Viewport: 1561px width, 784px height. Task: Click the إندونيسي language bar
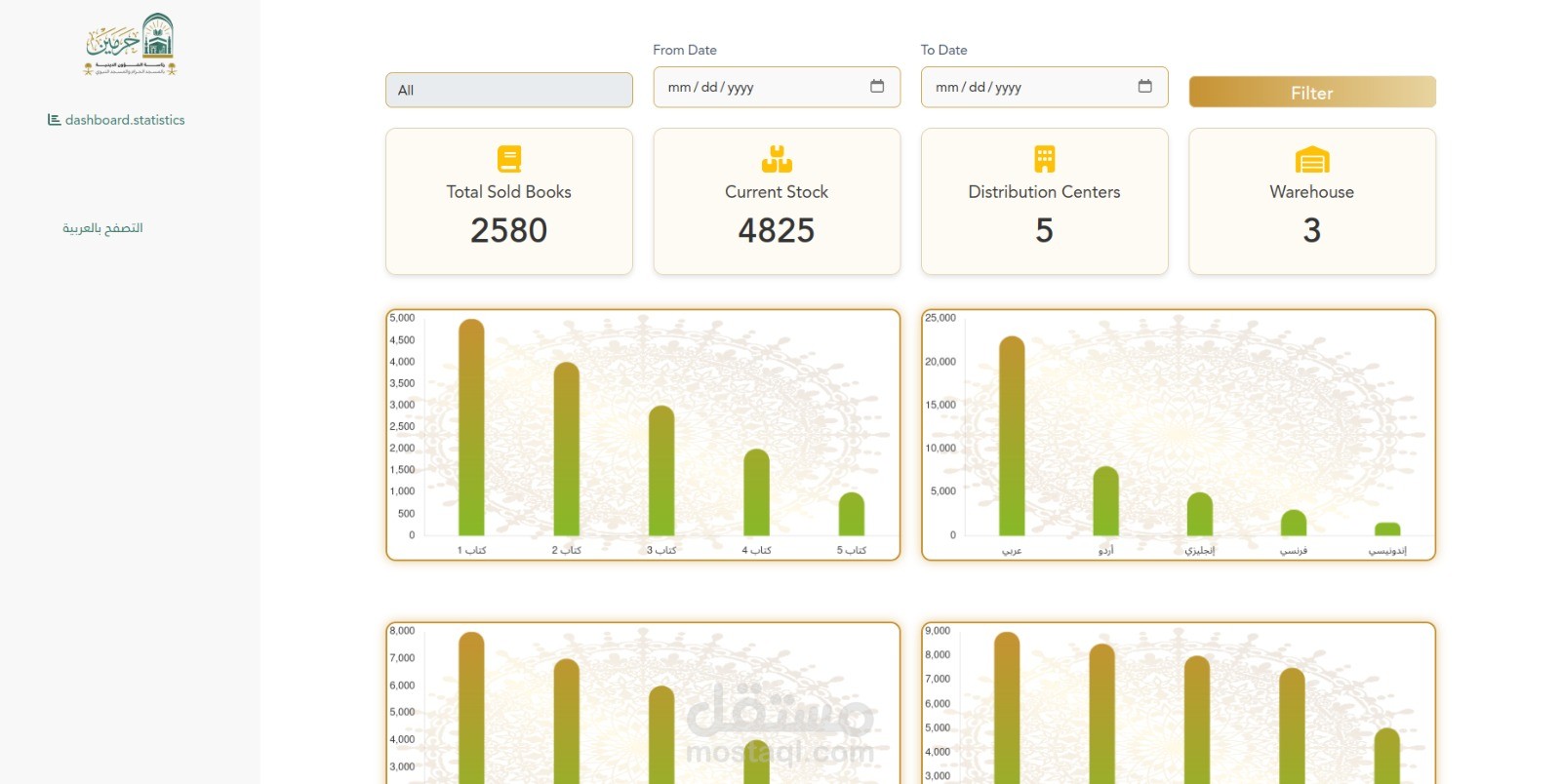click(x=1387, y=529)
